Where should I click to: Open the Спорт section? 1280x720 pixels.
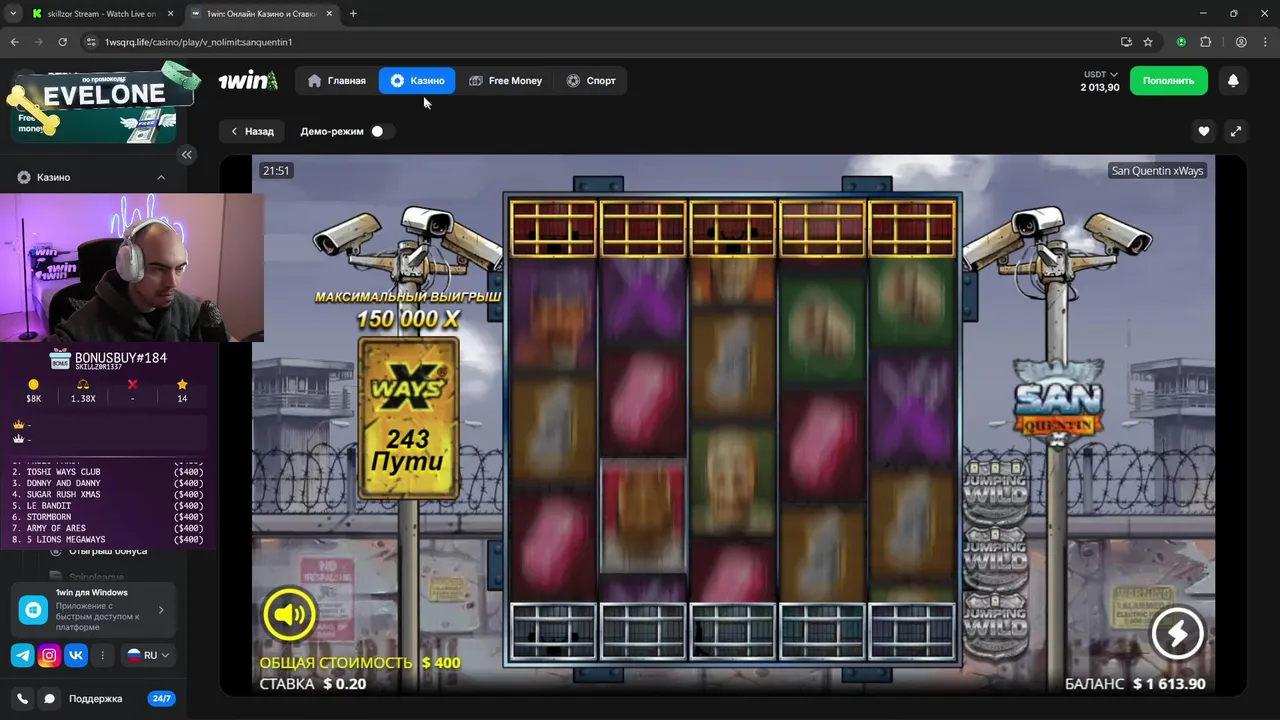point(591,81)
